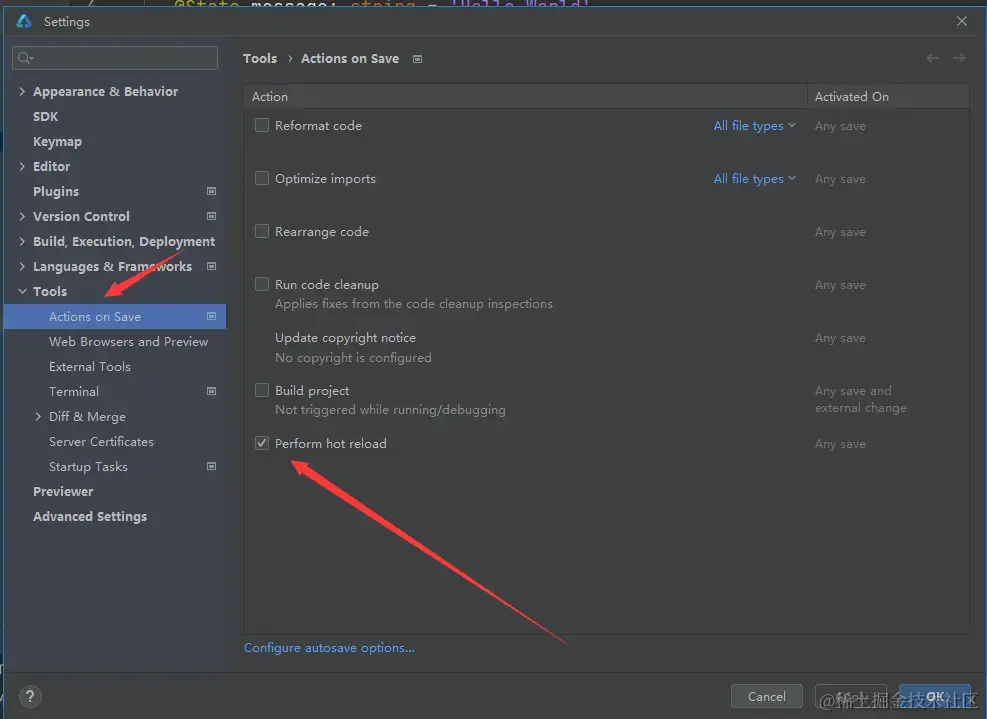
Task: Go forward using the right arrow icon
Action: pyautogui.click(x=959, y=58)
